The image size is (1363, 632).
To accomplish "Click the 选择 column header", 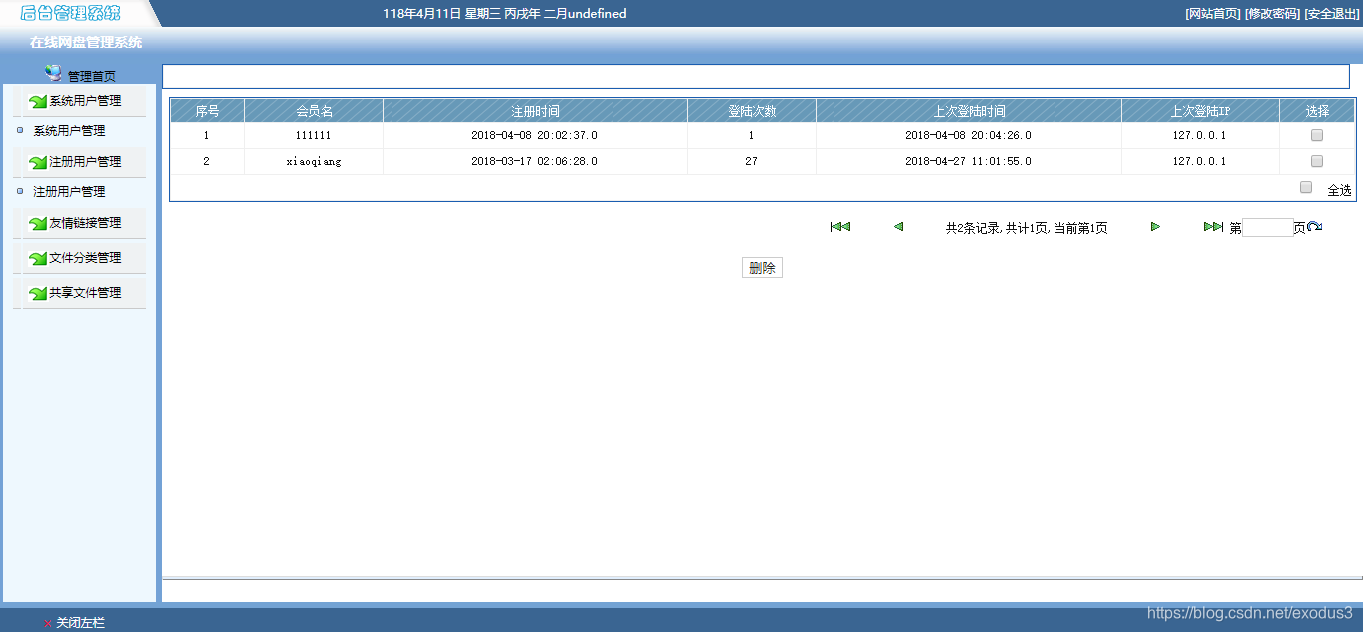I will point(1317,111).
